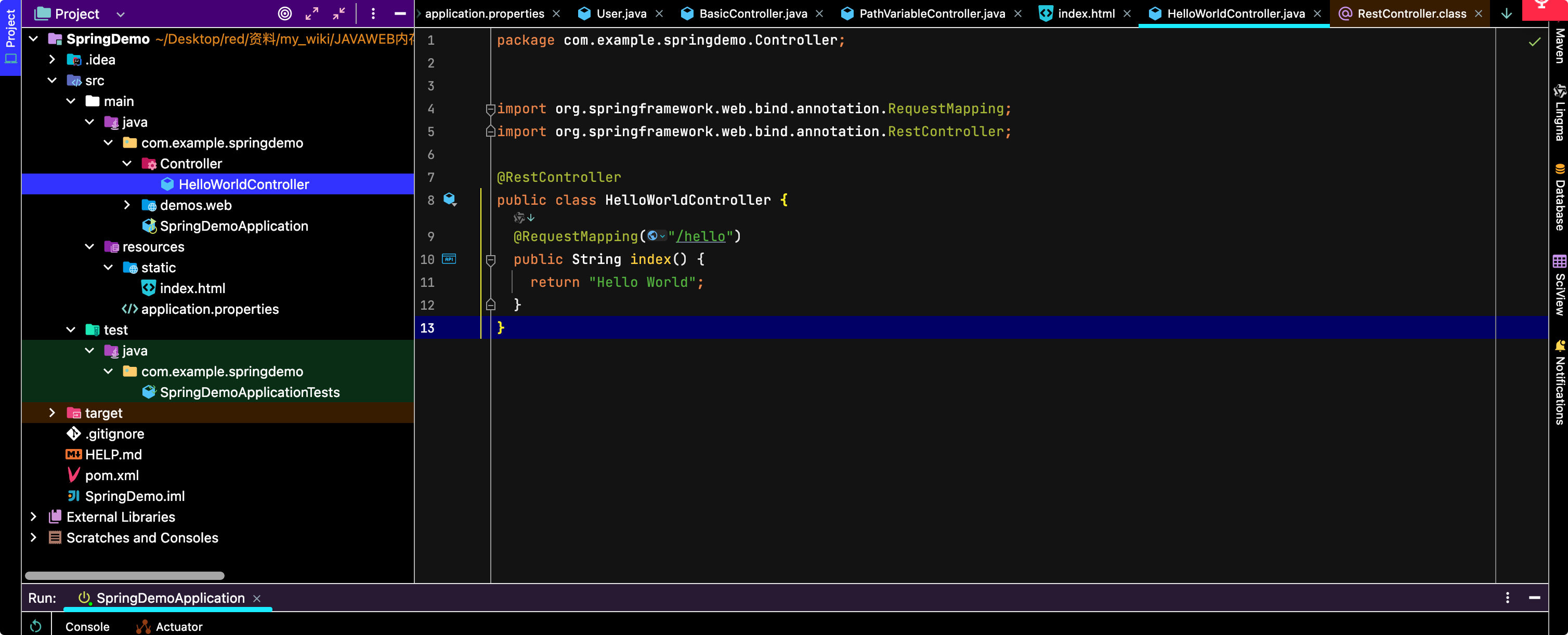Viewport: 1568px width, 635px height.
Task: Select HelloWorldController in project tree
Action: tap(218, 184)
